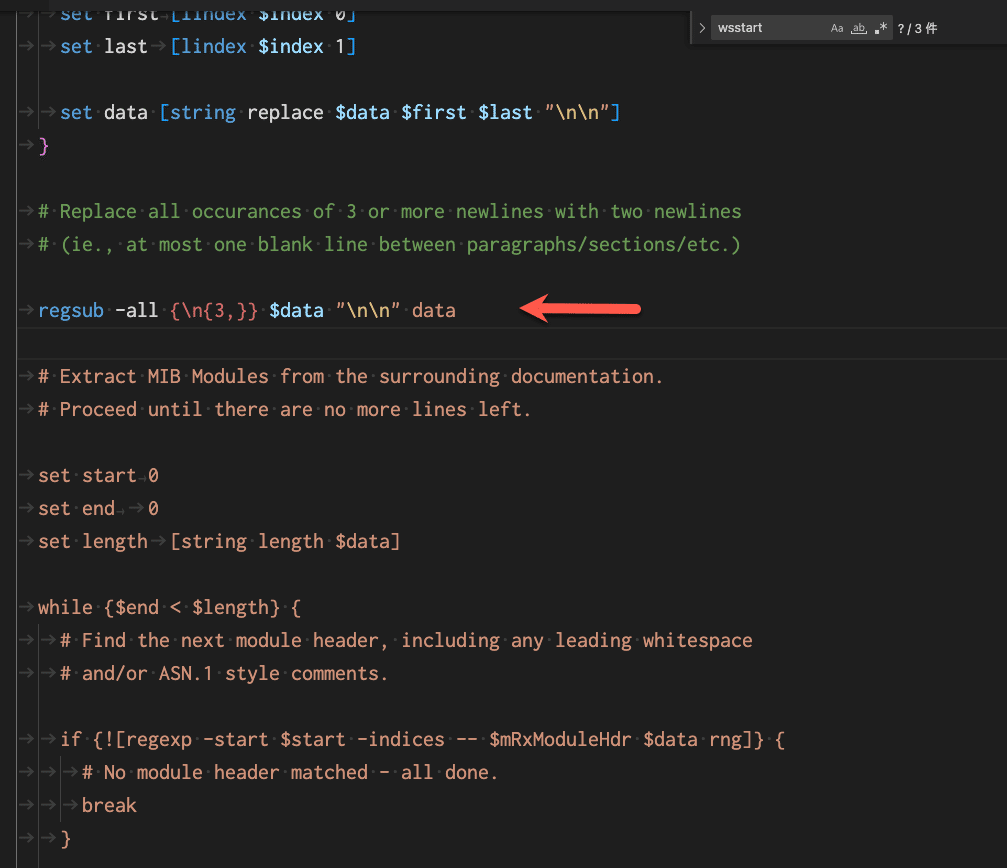The image size is (1007, 868).
Task: Click the ?/3 search results counter
Action: [x=917, y=27]
